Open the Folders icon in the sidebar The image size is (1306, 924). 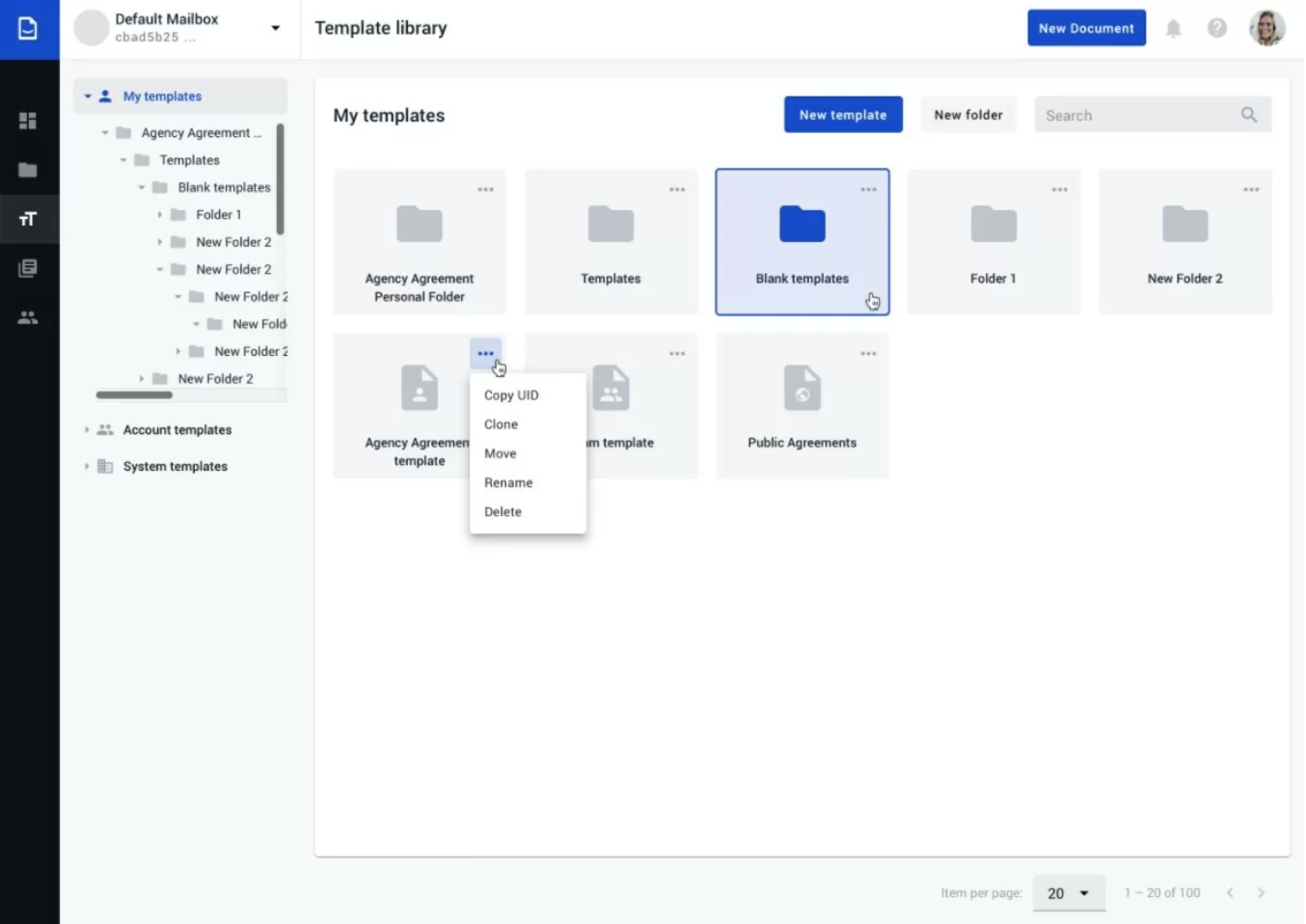pyautogui.click(x=28, y=170)
